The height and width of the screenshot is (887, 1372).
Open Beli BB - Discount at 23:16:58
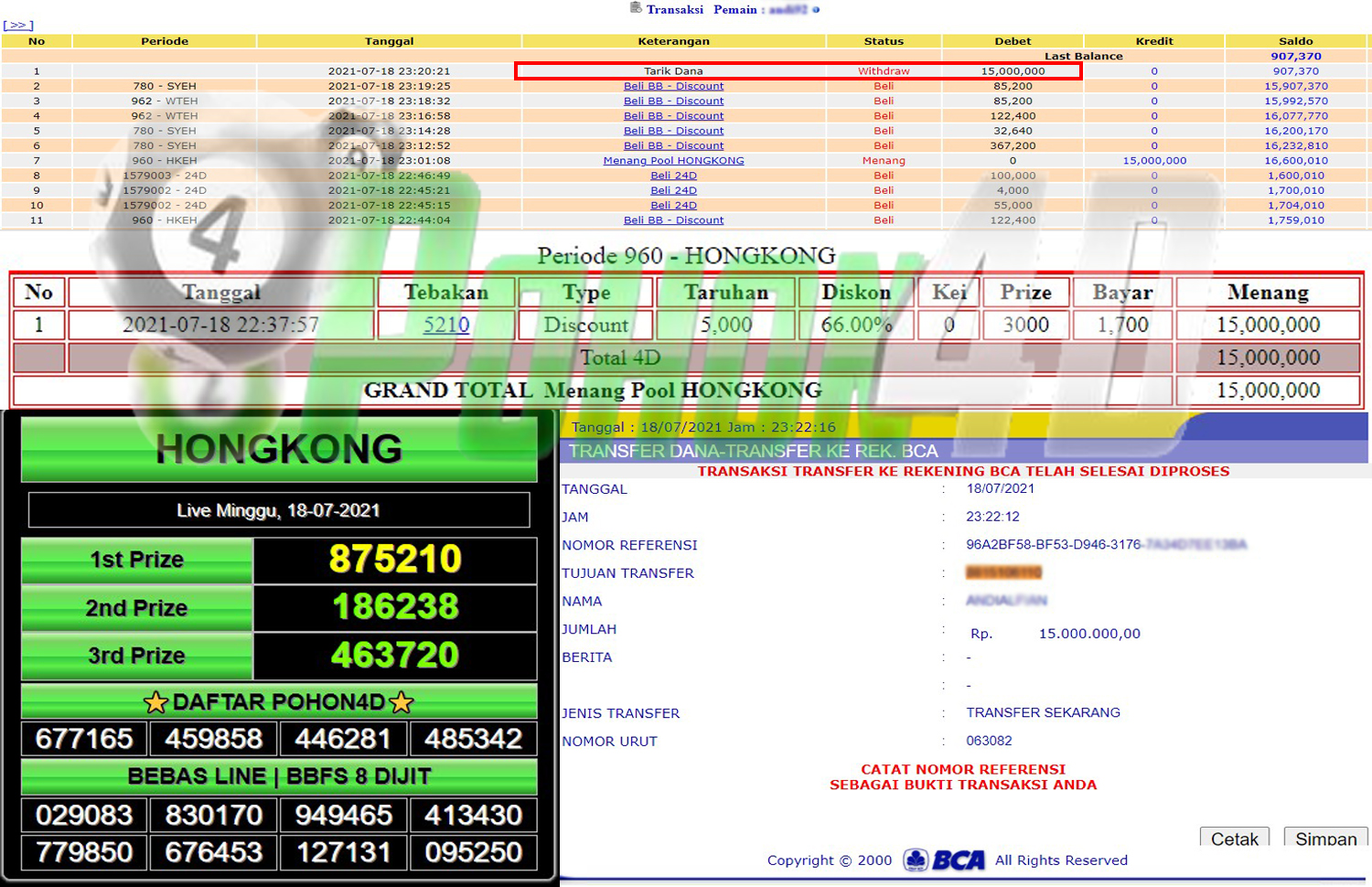673,116
